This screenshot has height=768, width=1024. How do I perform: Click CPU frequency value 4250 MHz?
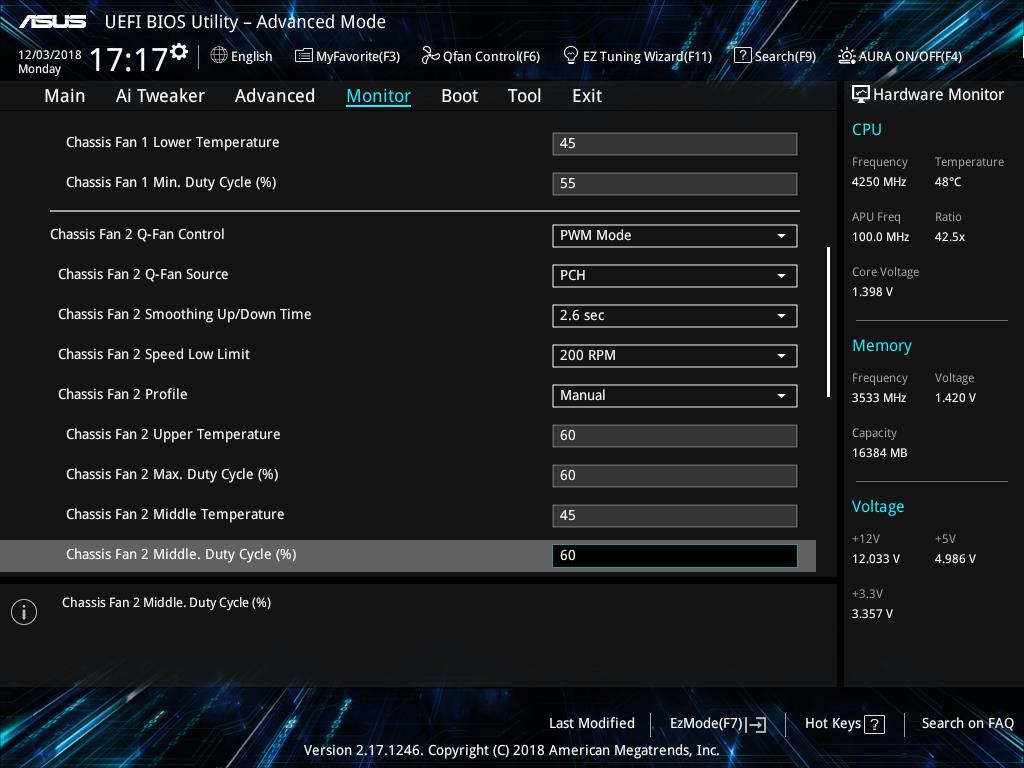[x=879, y=182]
